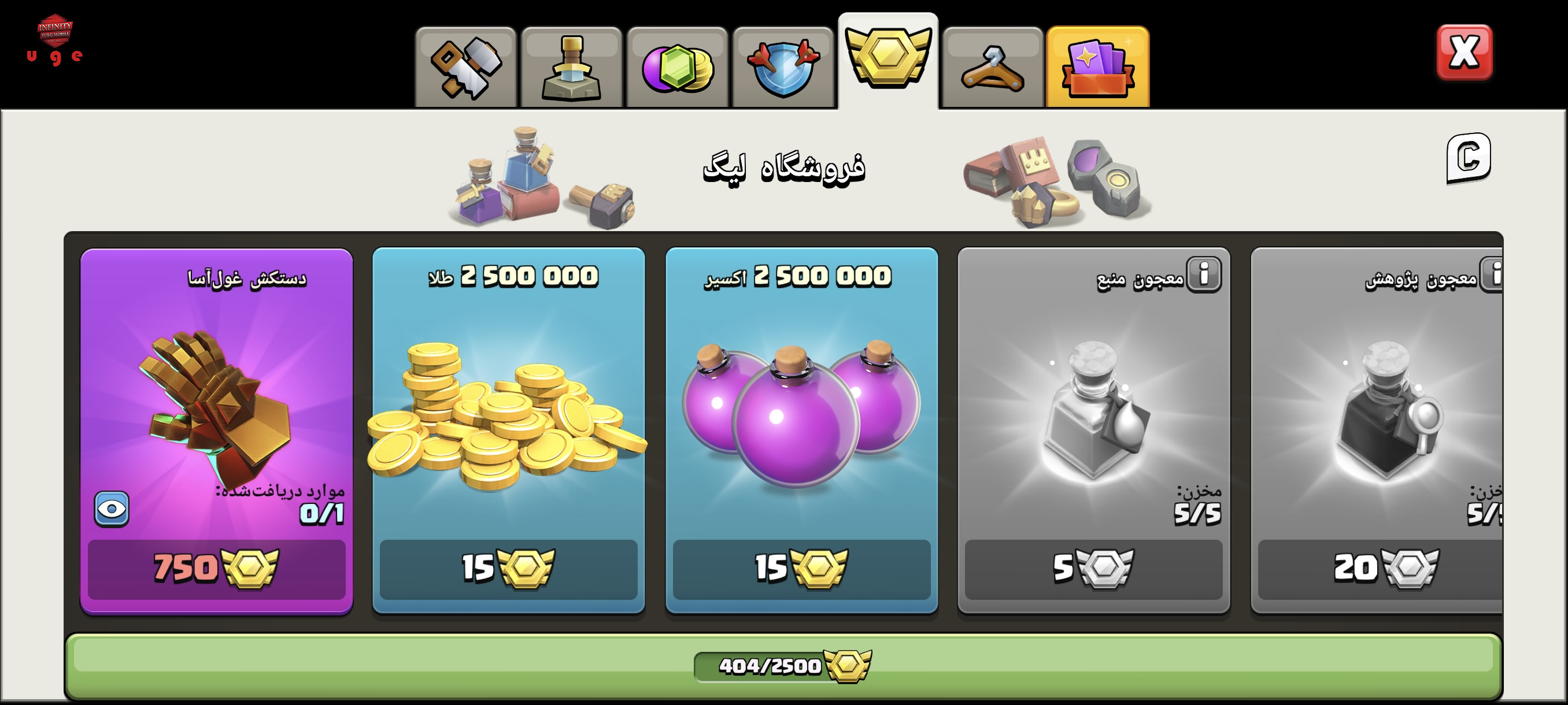1568x705 pixels.
Task: Select the purple elixir flasks image
Action: pos(802,414)
